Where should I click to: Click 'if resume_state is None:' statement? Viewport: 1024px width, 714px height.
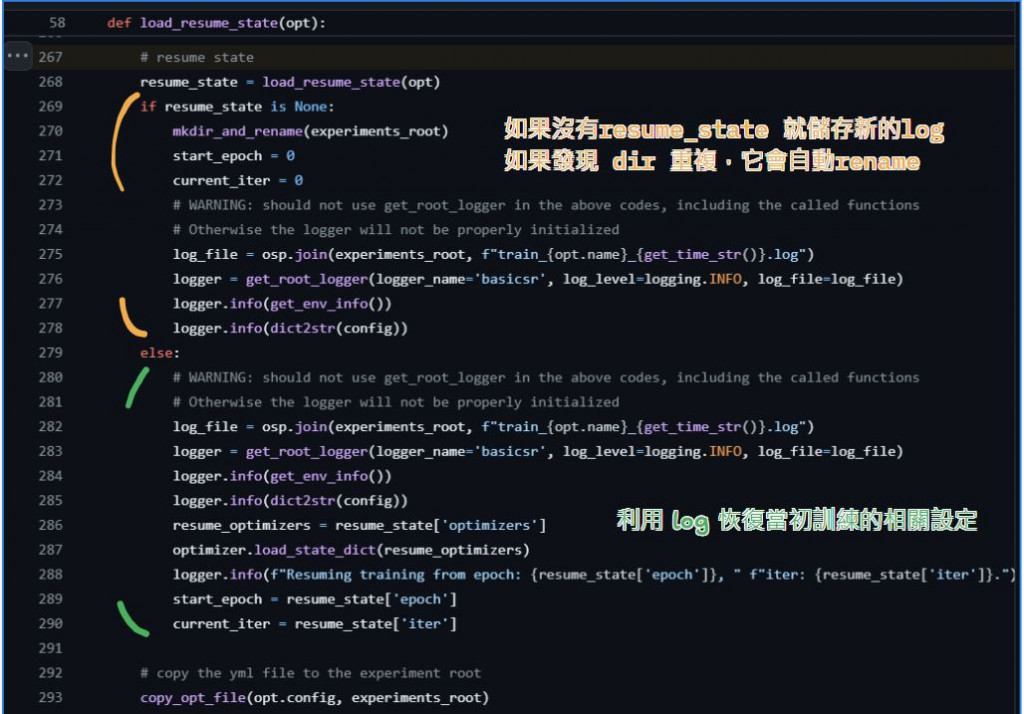[237, 106]
